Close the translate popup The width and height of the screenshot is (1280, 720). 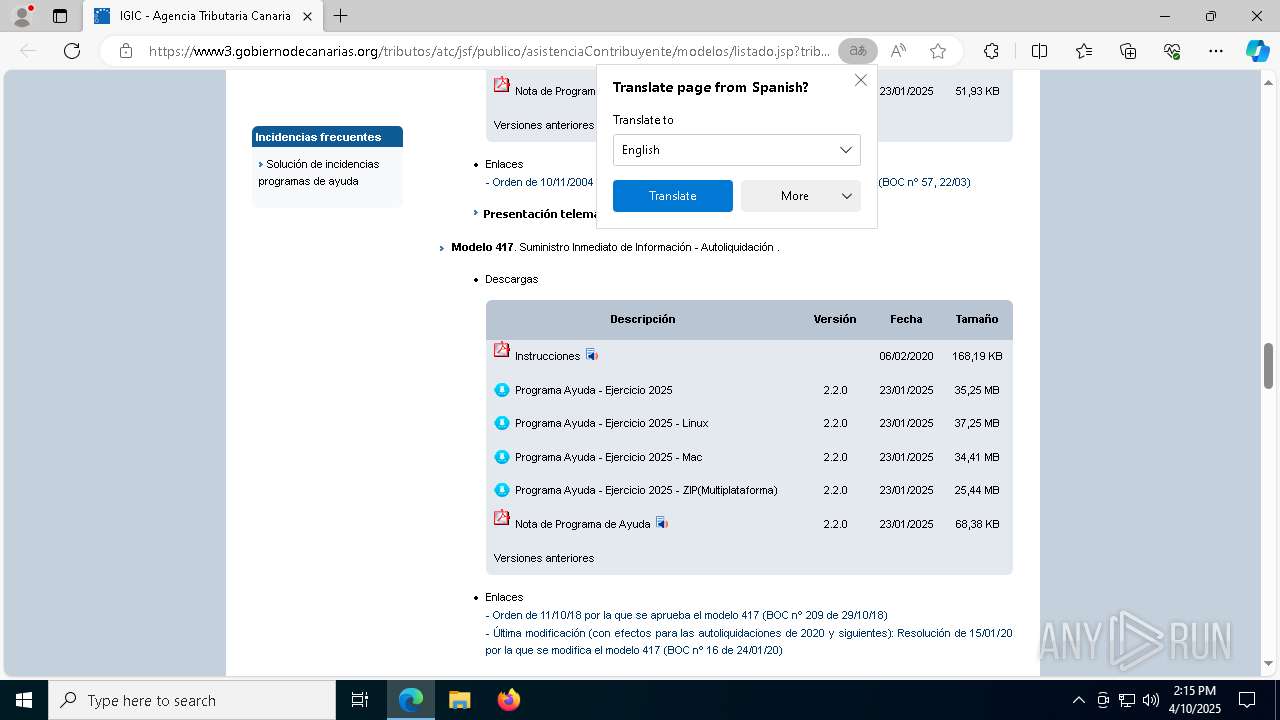pos(860,80)
